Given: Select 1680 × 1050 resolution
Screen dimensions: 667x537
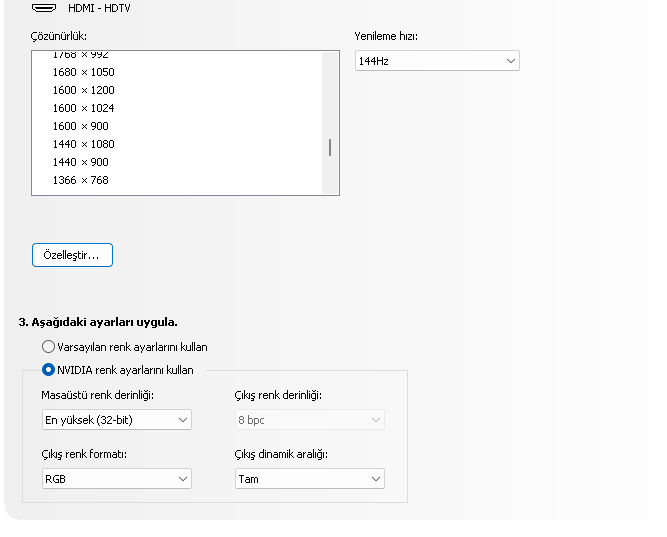Looking at the screenshot, I should tap(83, 72).
